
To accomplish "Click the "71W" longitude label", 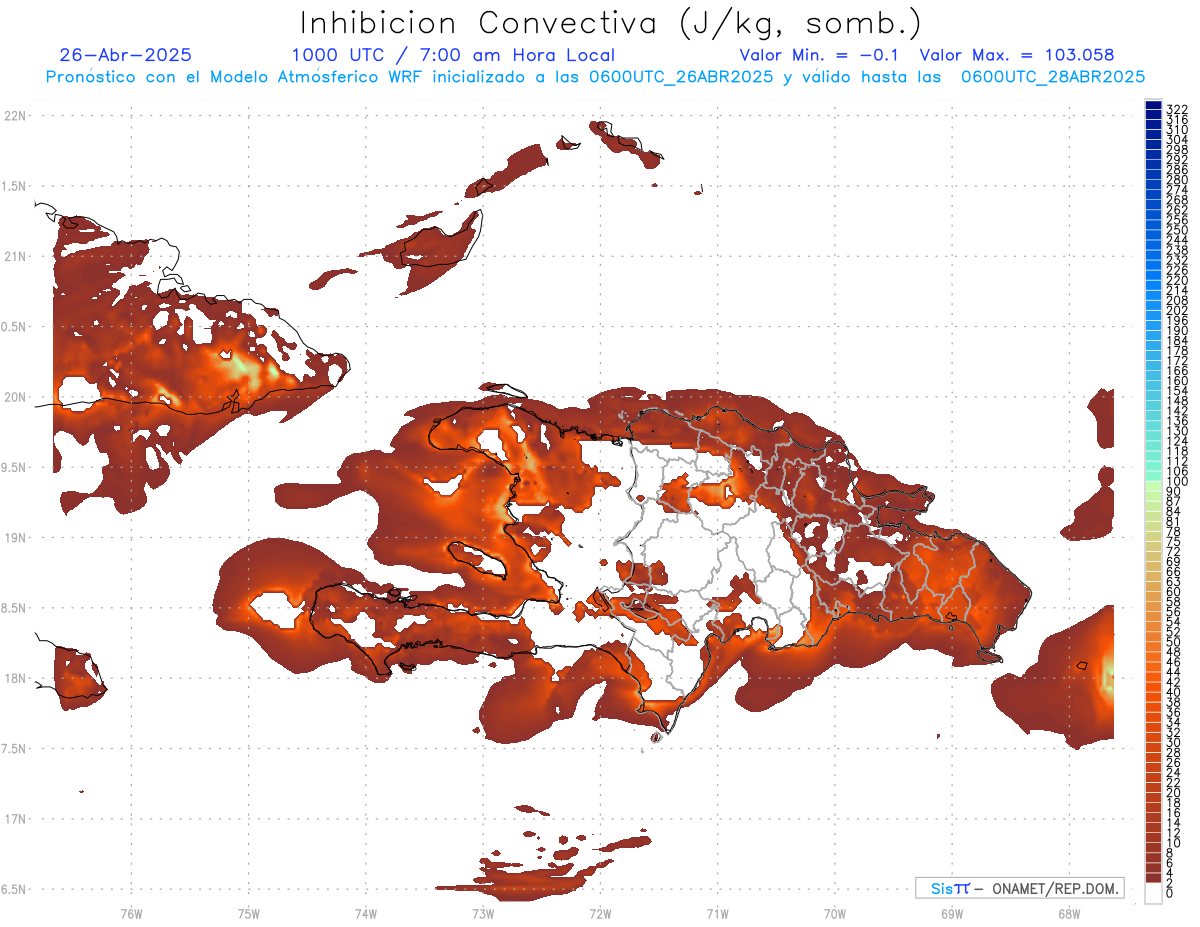I will (x=717, y=913).
